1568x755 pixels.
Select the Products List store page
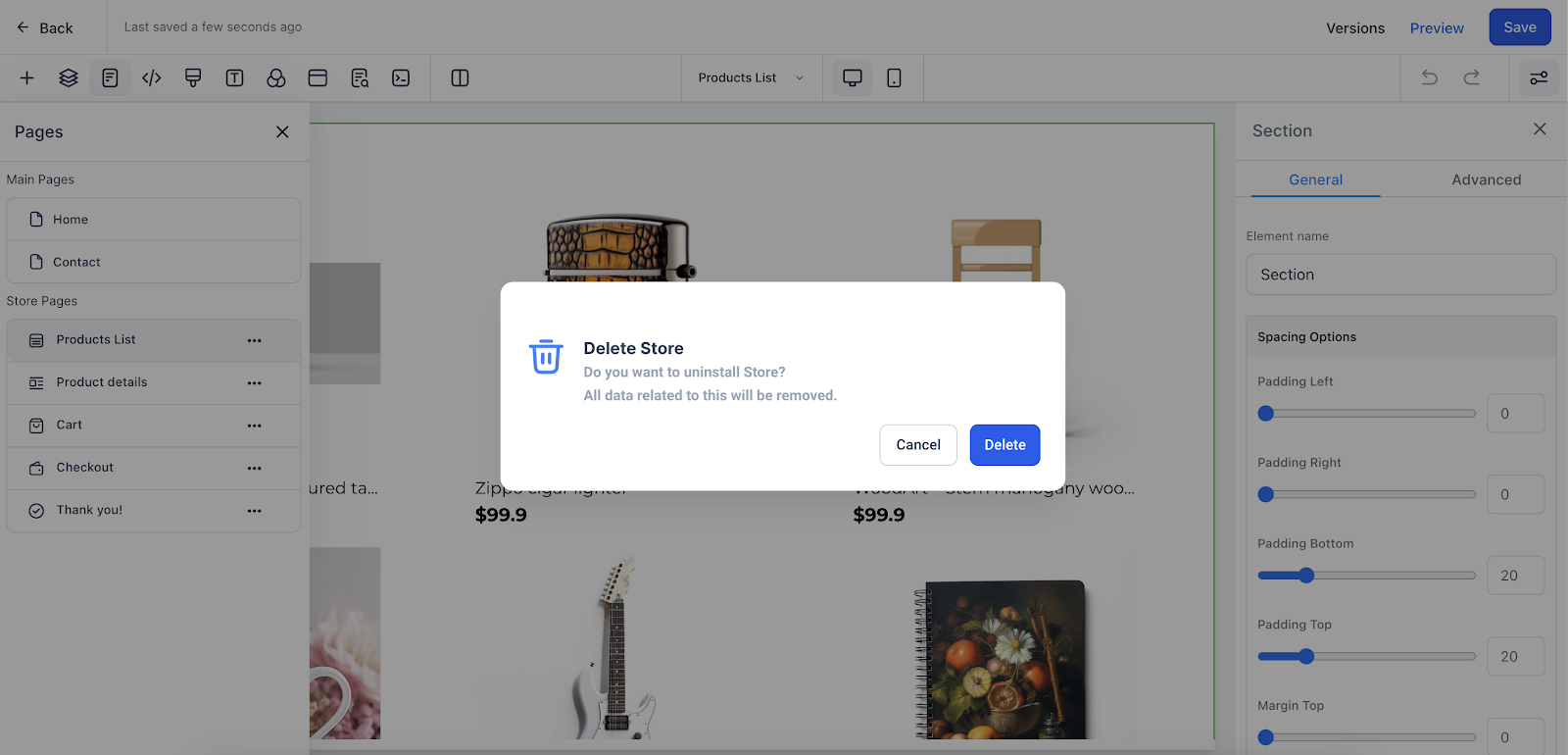pos(154,340)
